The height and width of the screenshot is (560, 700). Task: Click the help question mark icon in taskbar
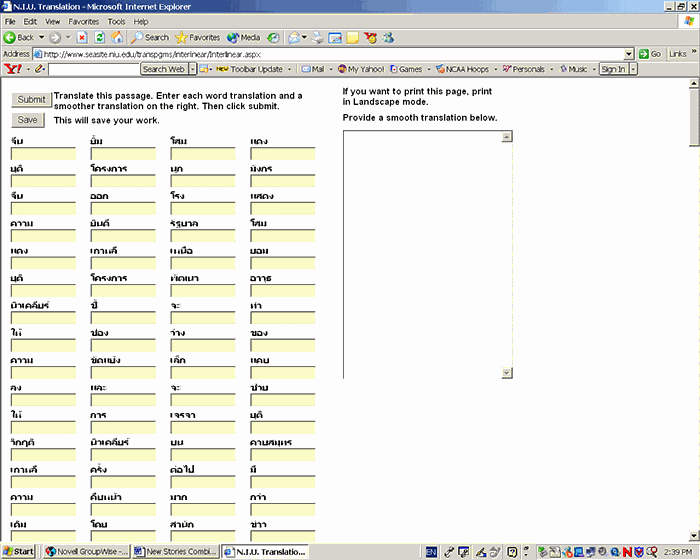(x=512, y=552)
